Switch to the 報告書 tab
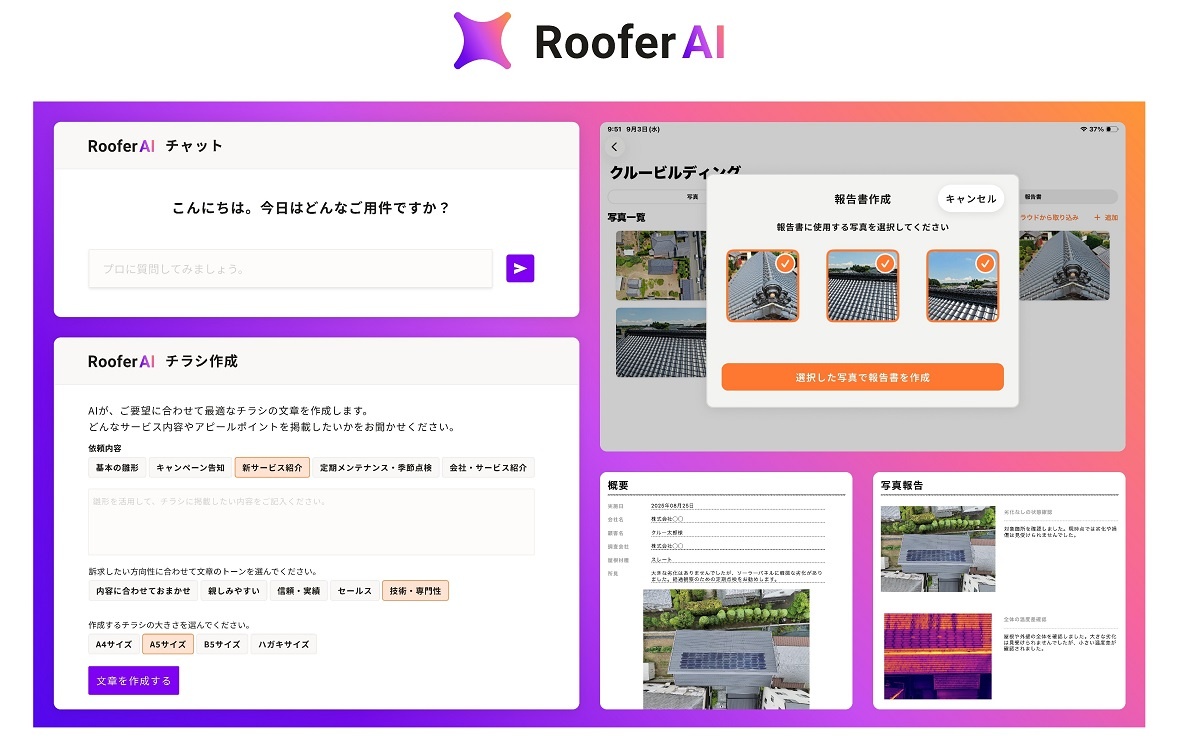Viewport: 1200px width, 750px height. [x=1033, y=197]
